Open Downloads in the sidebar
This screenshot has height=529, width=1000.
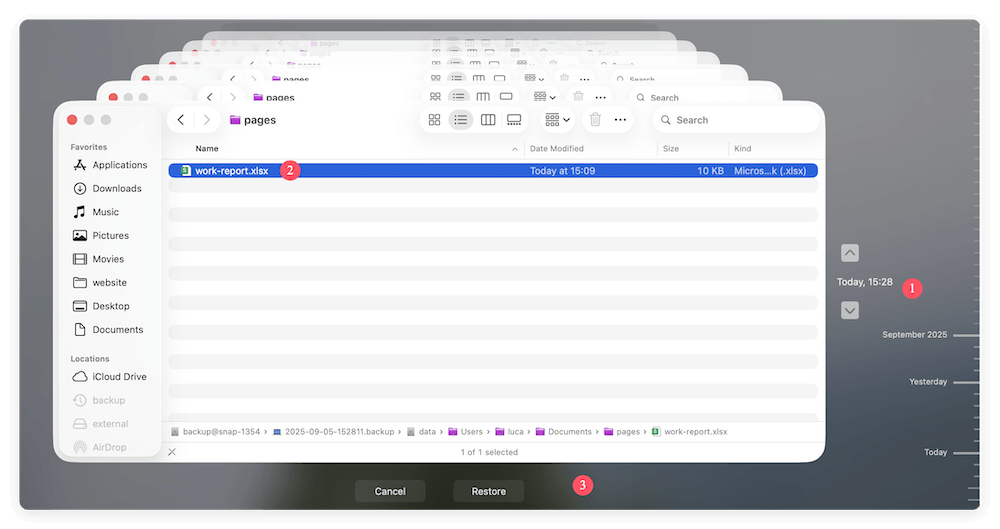(x=108, y=188)
